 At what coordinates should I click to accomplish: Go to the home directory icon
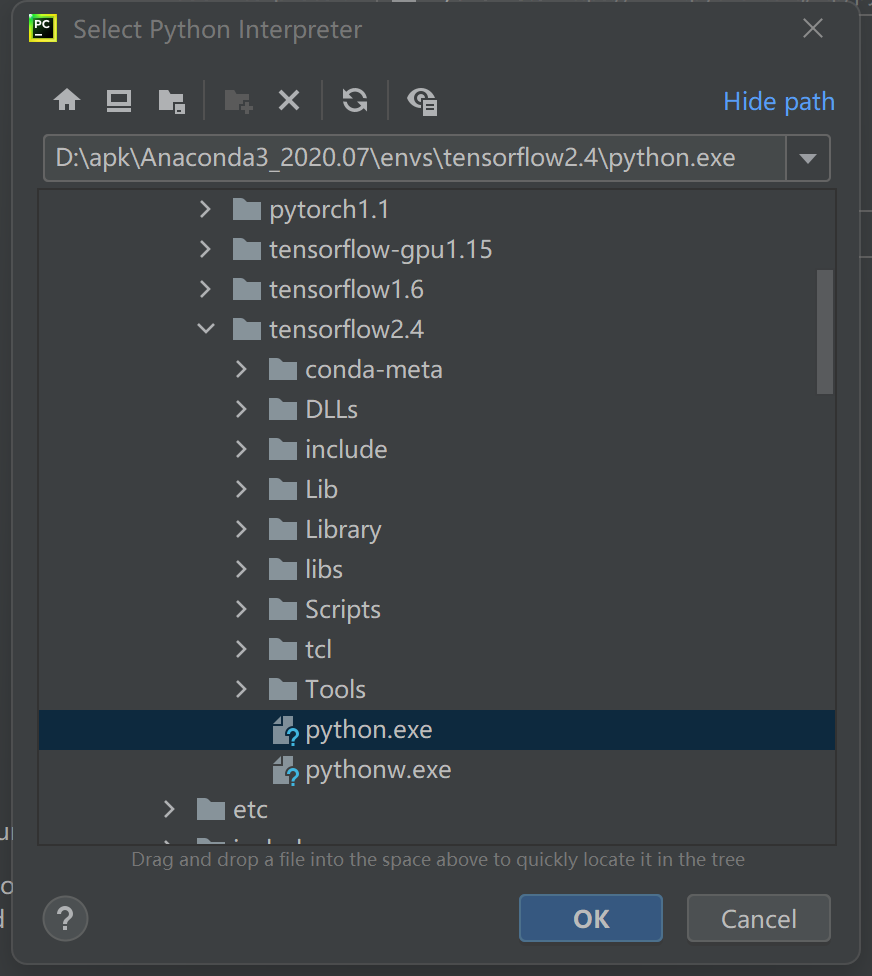(67, 100)
